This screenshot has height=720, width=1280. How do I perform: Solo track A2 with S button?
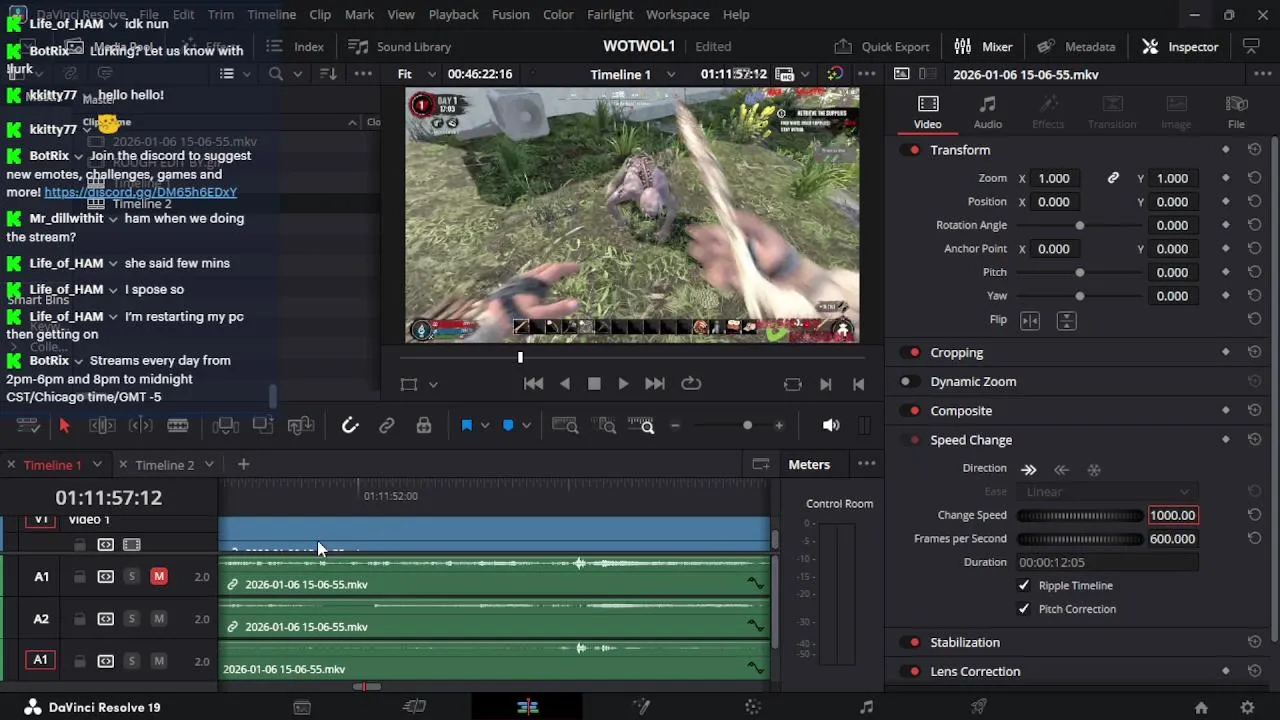tap(131, 619)
